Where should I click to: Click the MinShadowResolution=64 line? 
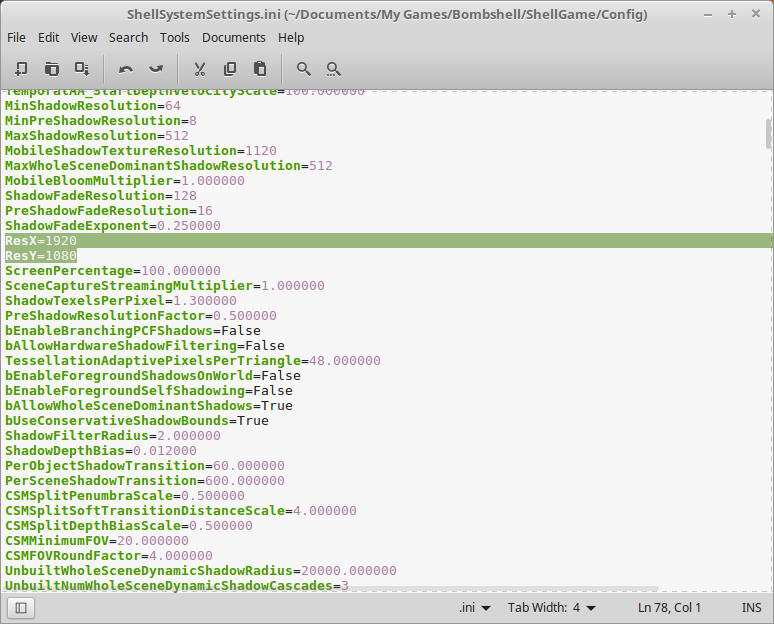click(x=93, y=106)
